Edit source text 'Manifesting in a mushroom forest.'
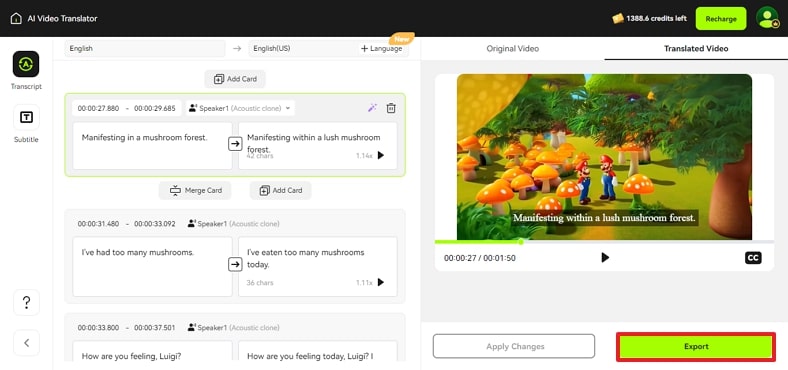This screenshot has height=370, width=788. (153, 146)
